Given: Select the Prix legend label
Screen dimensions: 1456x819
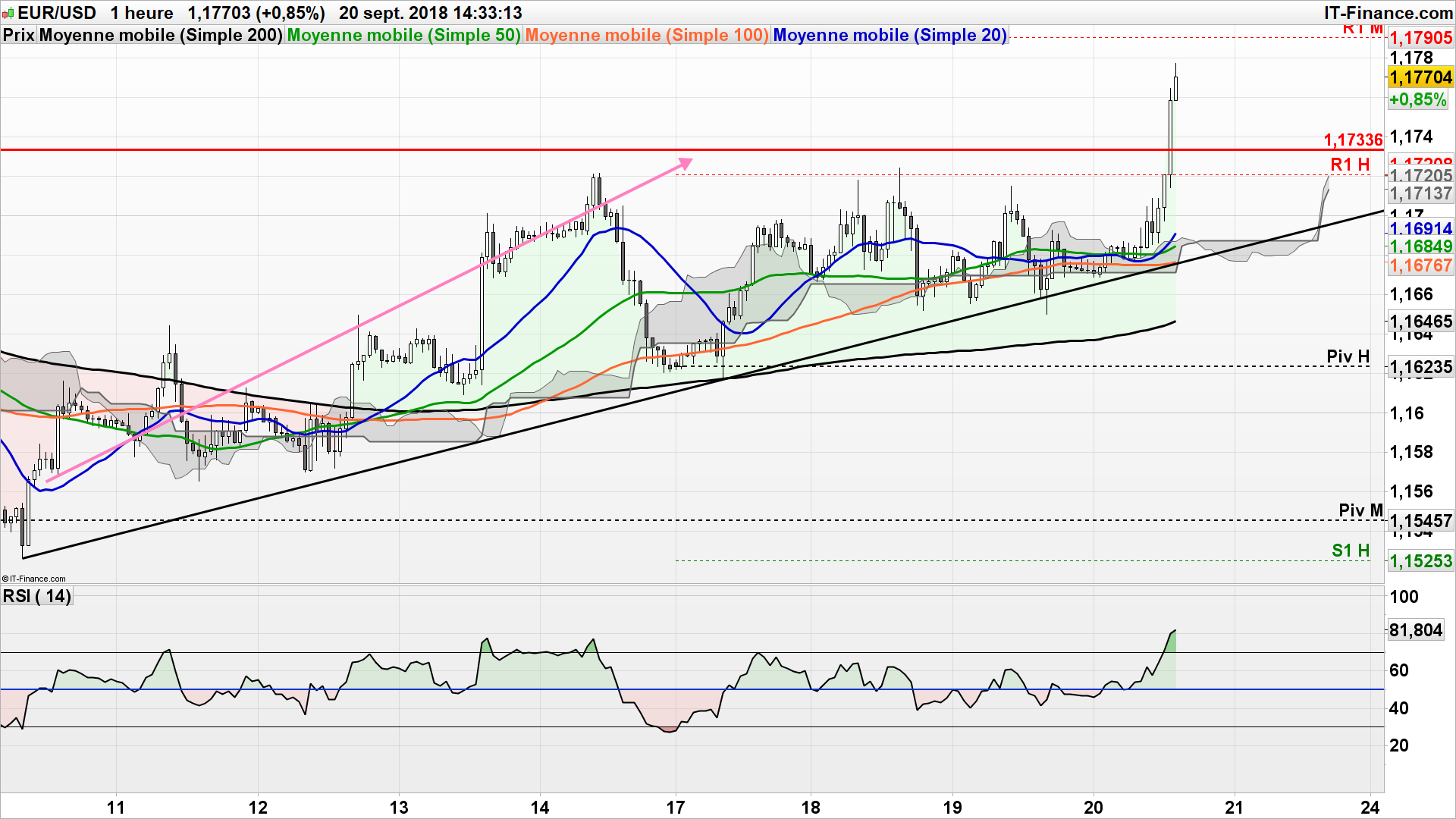Looking at the screenshot, I should (x=19, y=35).
